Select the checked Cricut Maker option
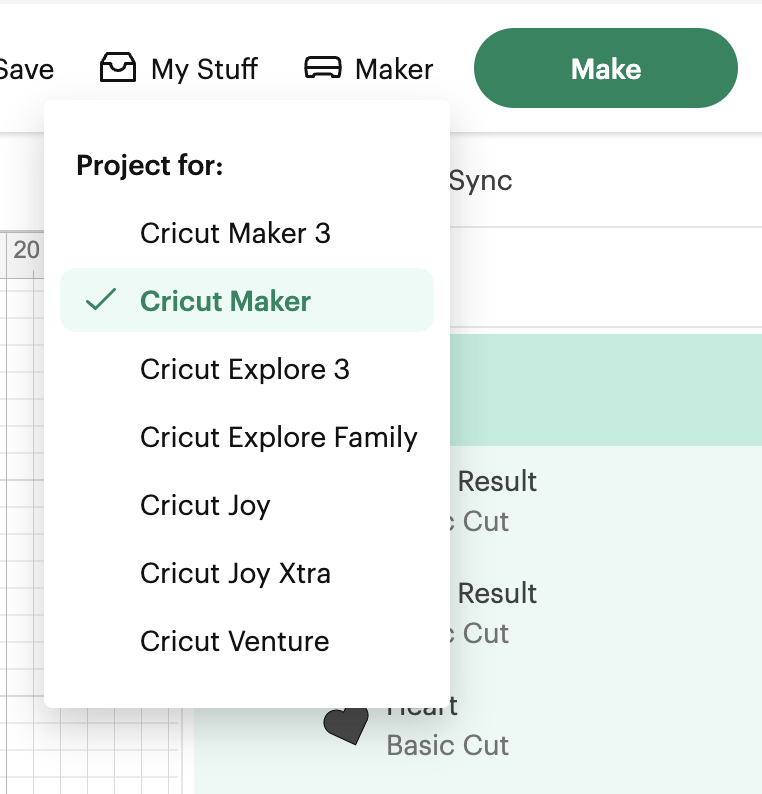Screen dimensions: 762x794 tap(247, 300)
